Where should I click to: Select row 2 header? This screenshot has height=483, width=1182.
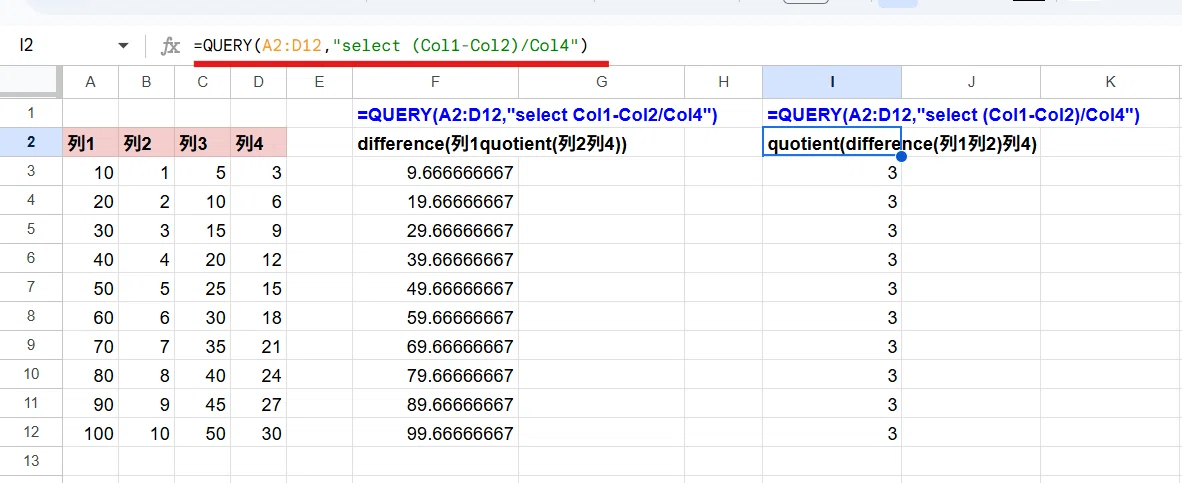point(31,142)
